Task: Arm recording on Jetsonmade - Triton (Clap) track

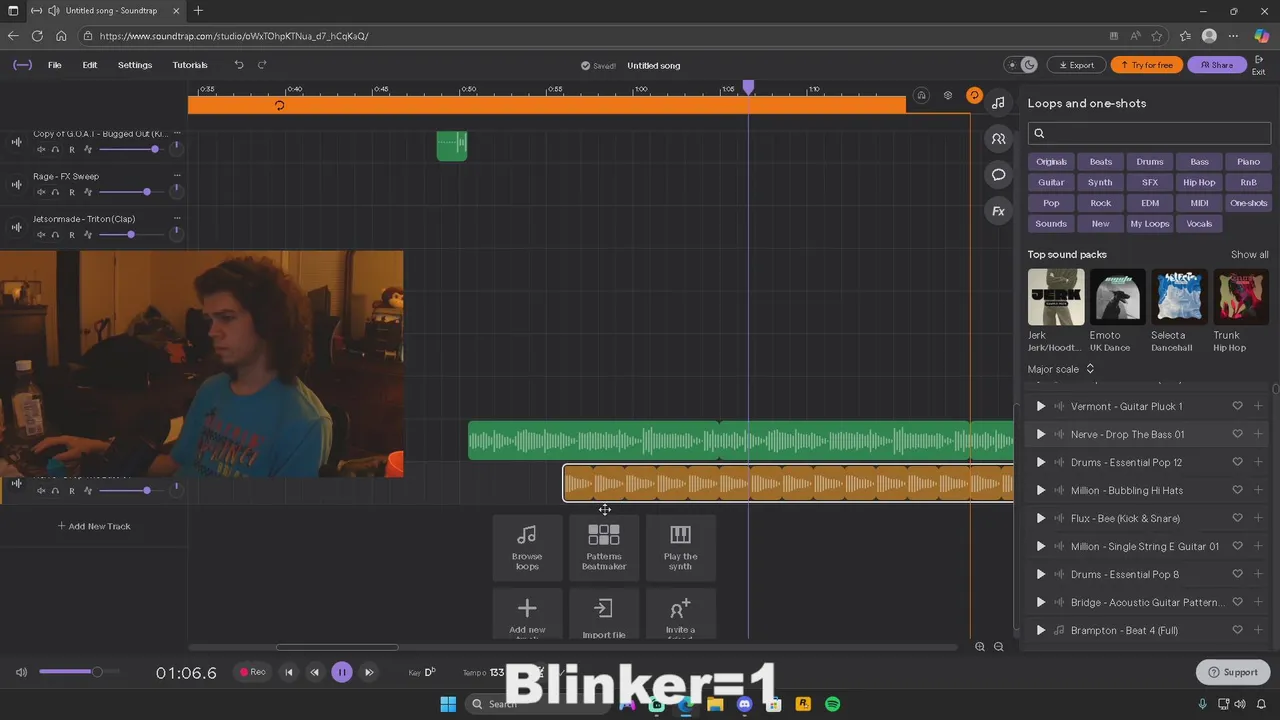Action: [x=72, y=235]
